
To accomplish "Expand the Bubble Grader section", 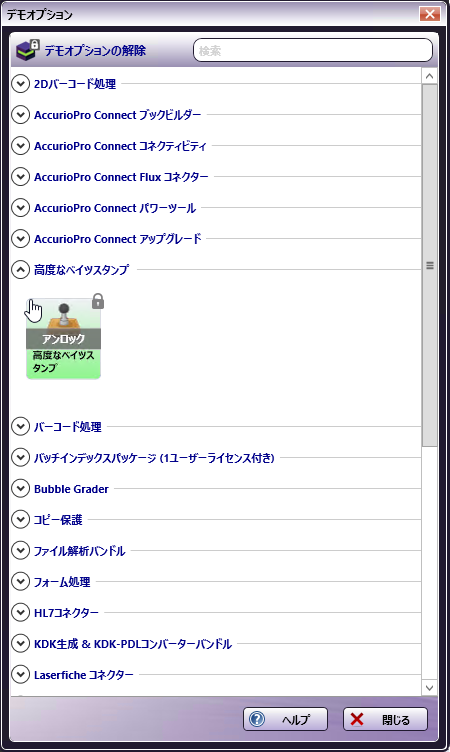I will pos(20,489).
